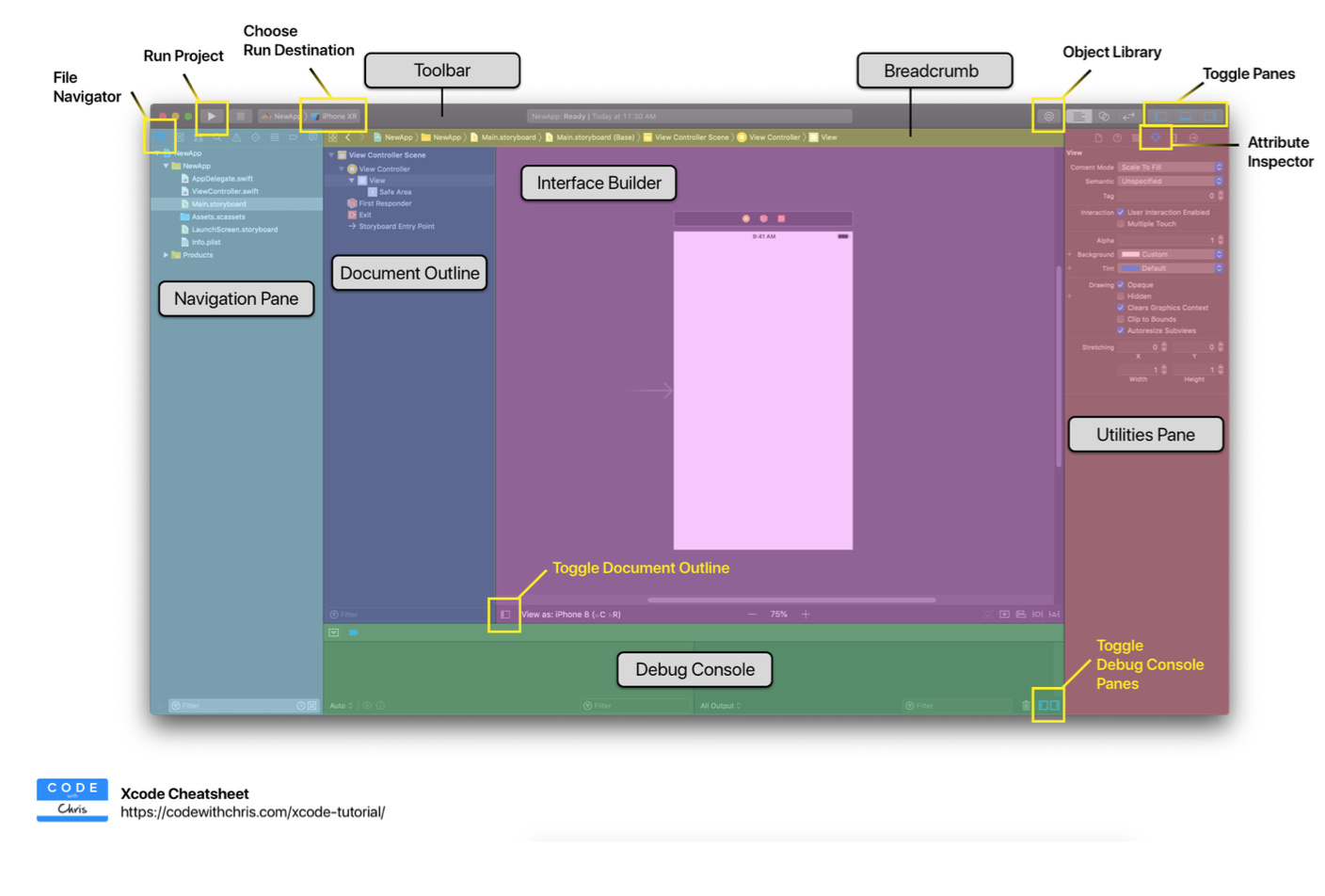Enable the Hidden checkbox
The height and width of the screenshot is (896, 1325).
pyautogui.click(x=1121, y=296)
